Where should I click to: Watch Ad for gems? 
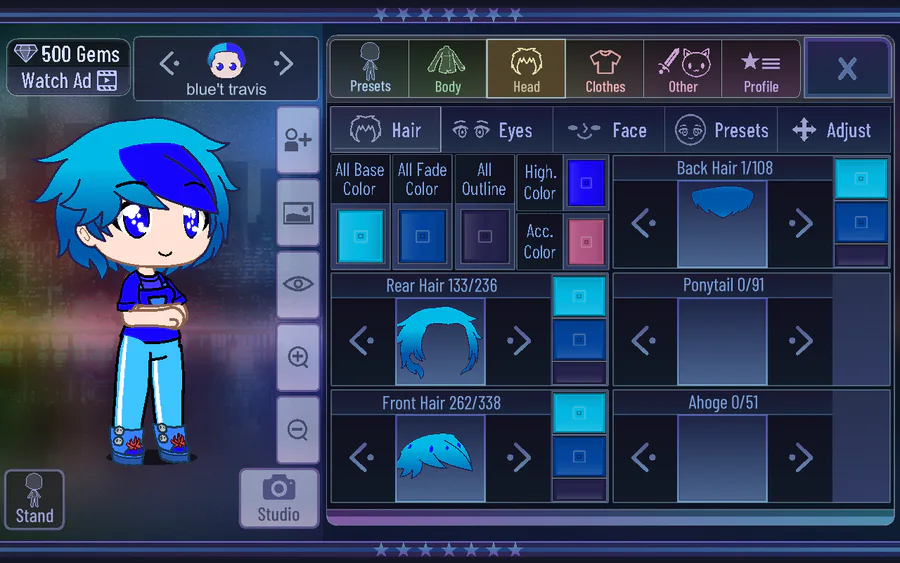pyautogui.click(x=69, y=81)
